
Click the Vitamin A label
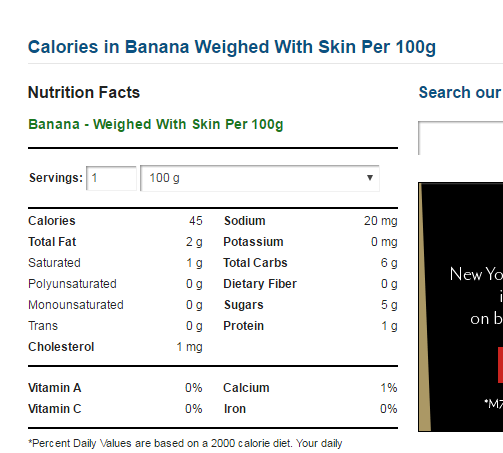(55, 388)
